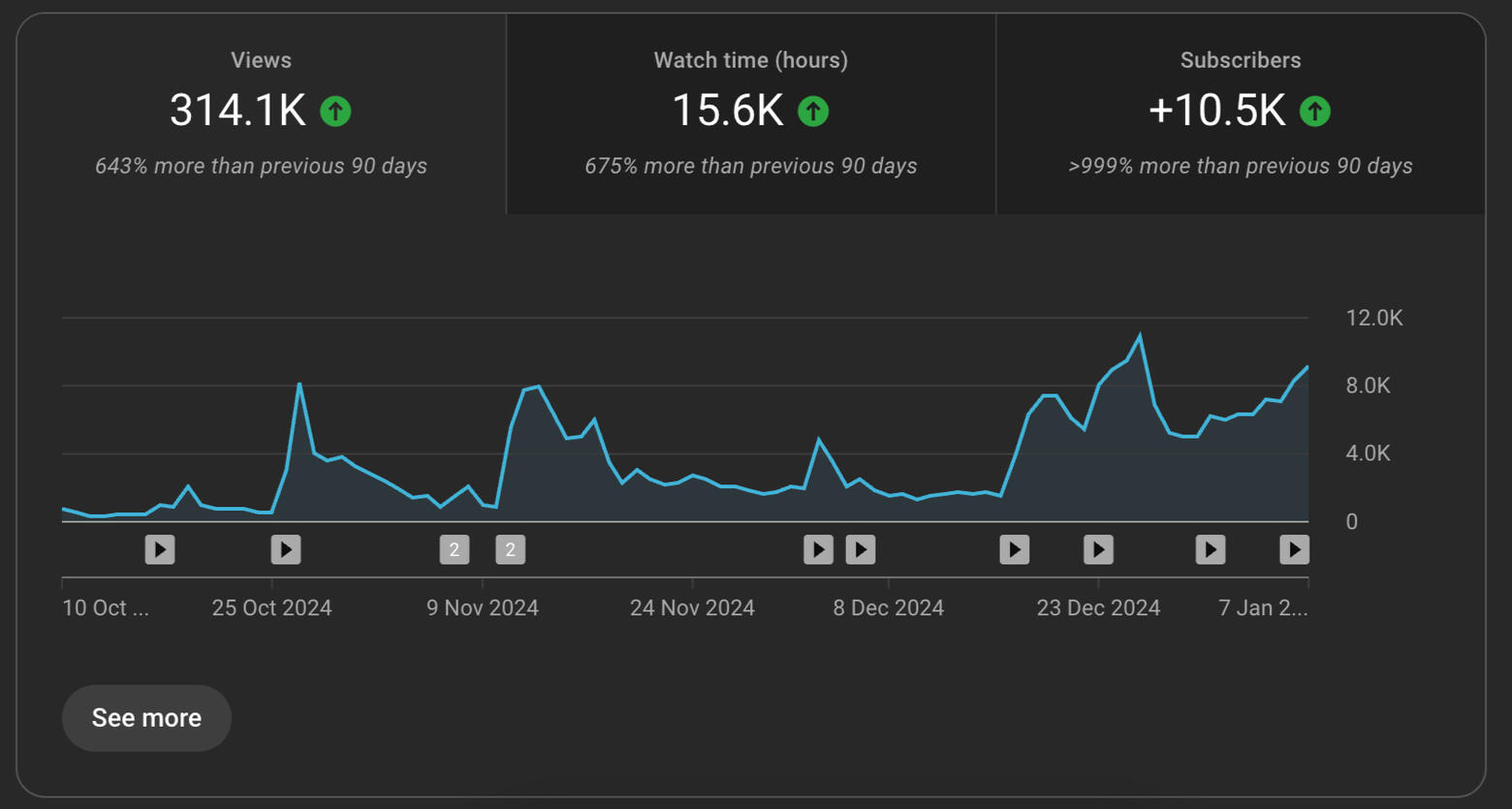Image resolution: width=1512 pixels, height=809 pixels.
Task: Select video marker at 23 Dec 2024
Action: [1098, 549]
